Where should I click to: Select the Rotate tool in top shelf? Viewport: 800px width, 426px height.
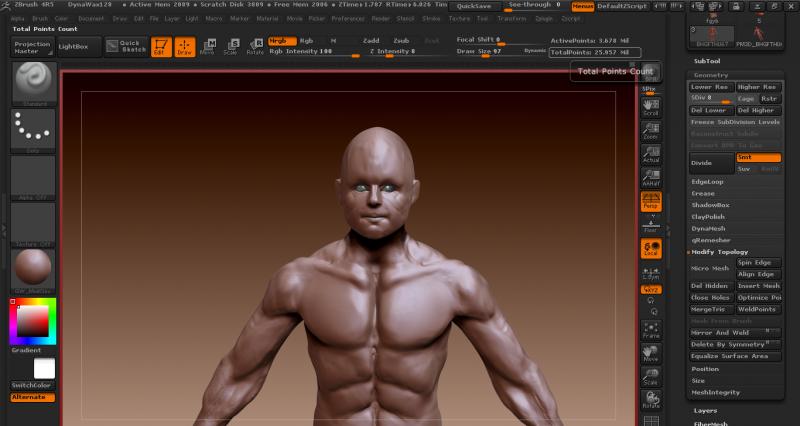[255, 46]
